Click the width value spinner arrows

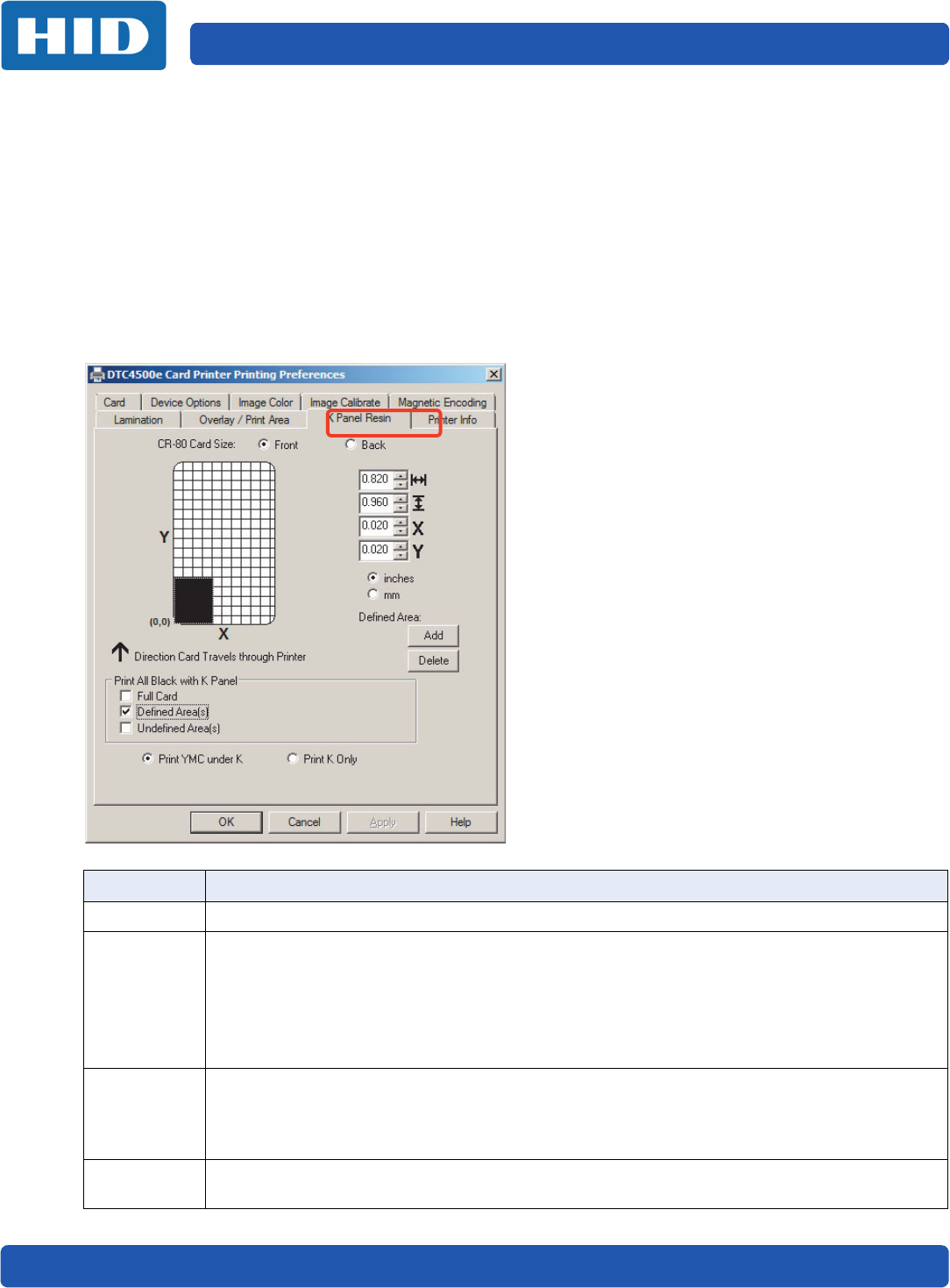(x=401, y=480)
